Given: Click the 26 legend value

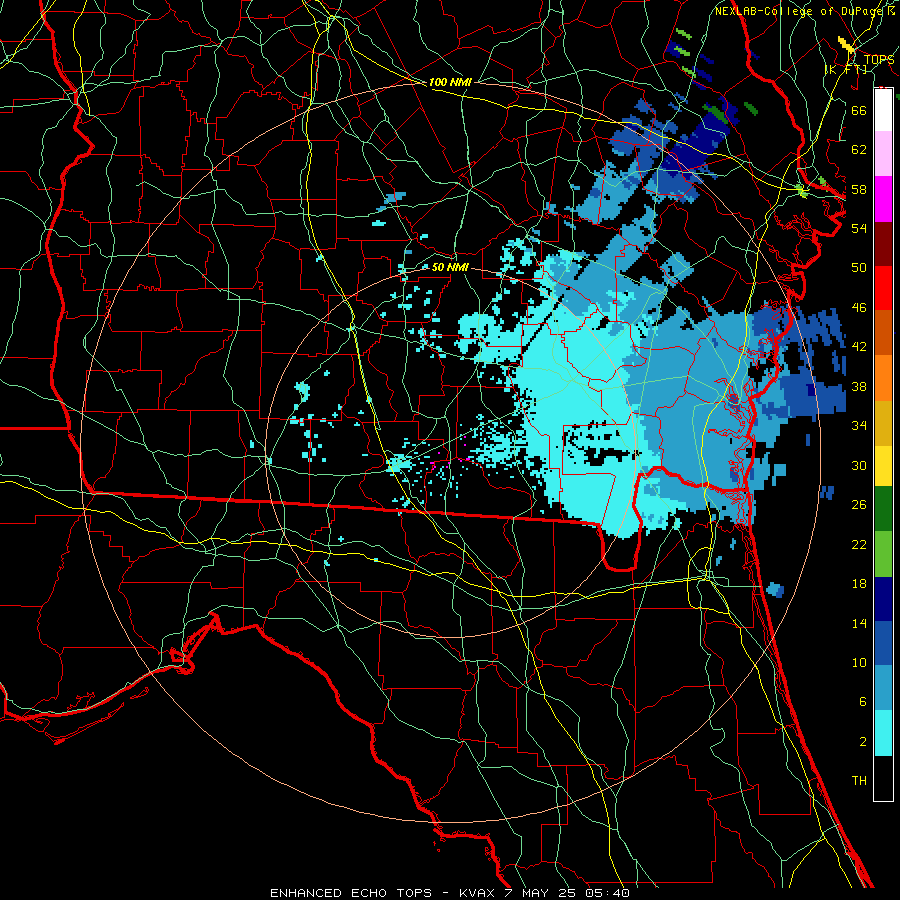Looking at the screenshot, I should 859,505.
